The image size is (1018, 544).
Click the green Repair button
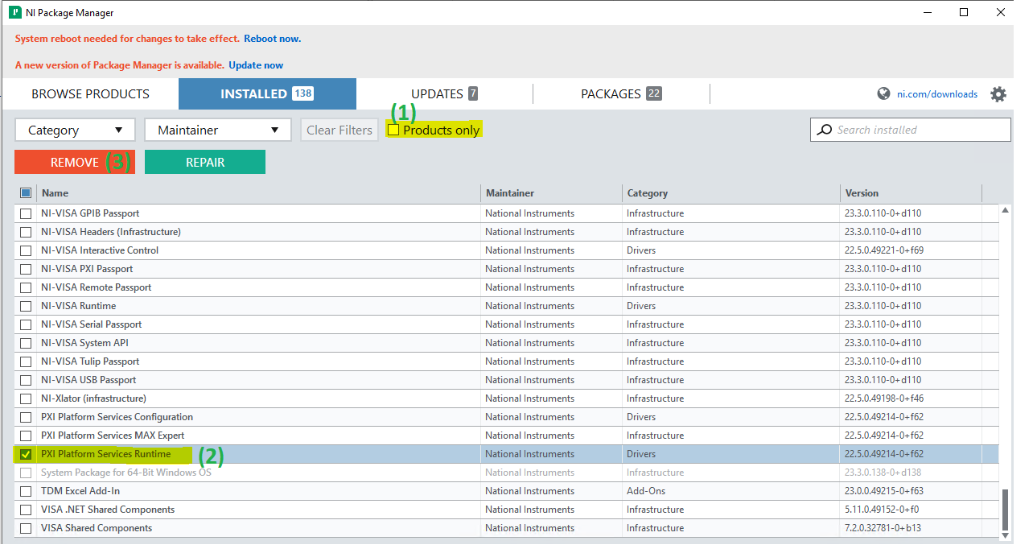205,162
